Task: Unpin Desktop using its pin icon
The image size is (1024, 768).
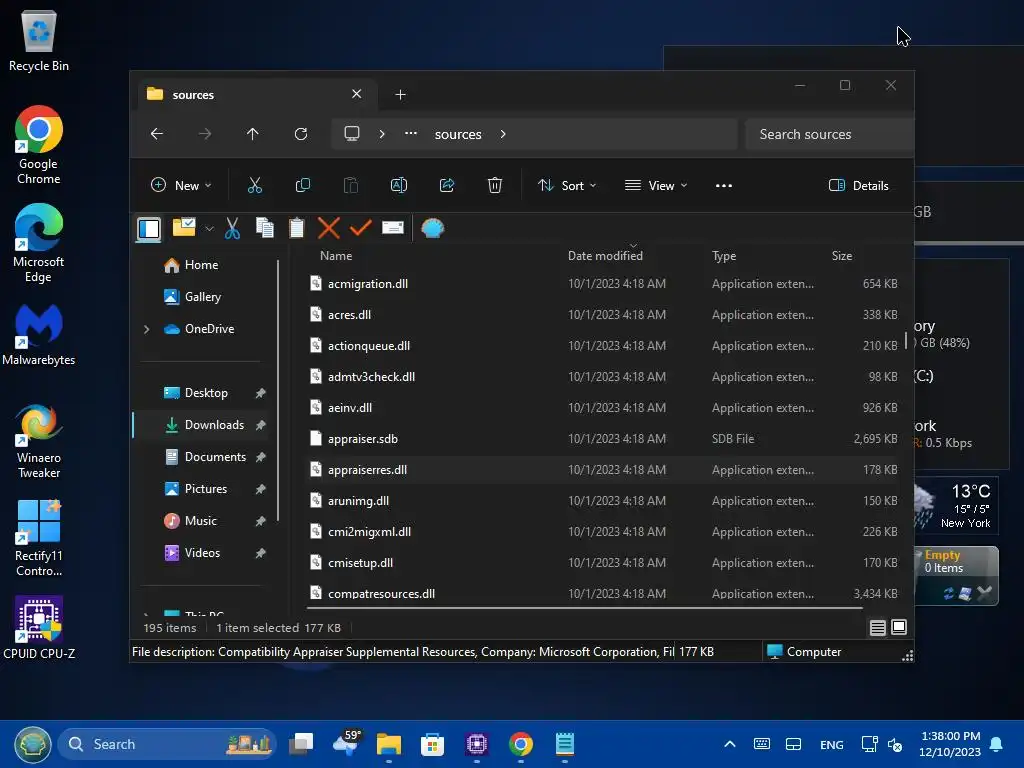Action: click(x=261, y=393)
